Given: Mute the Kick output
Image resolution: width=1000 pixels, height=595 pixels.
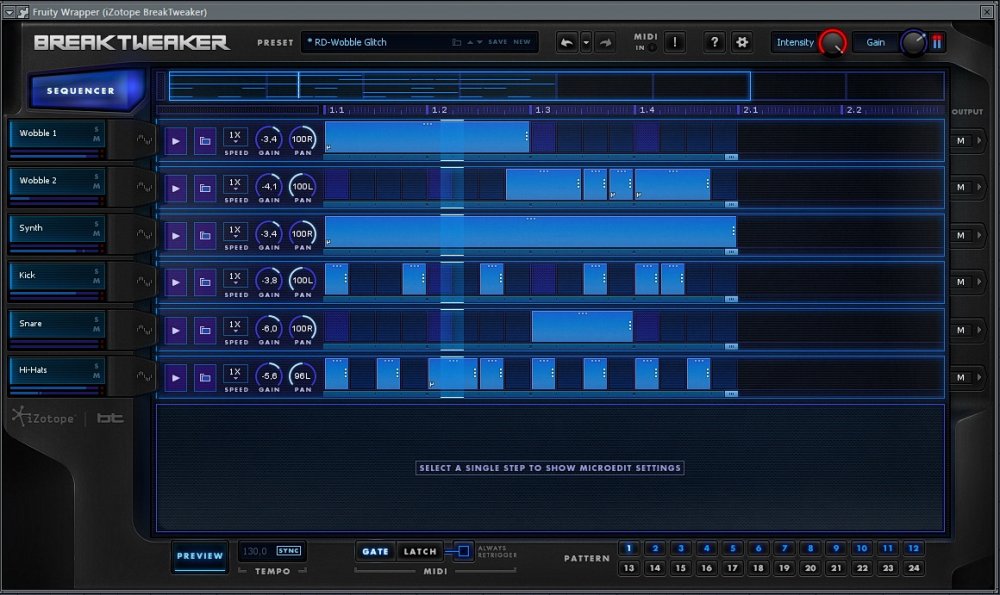Looking at the screenshot, I should [x=960, y=282].
